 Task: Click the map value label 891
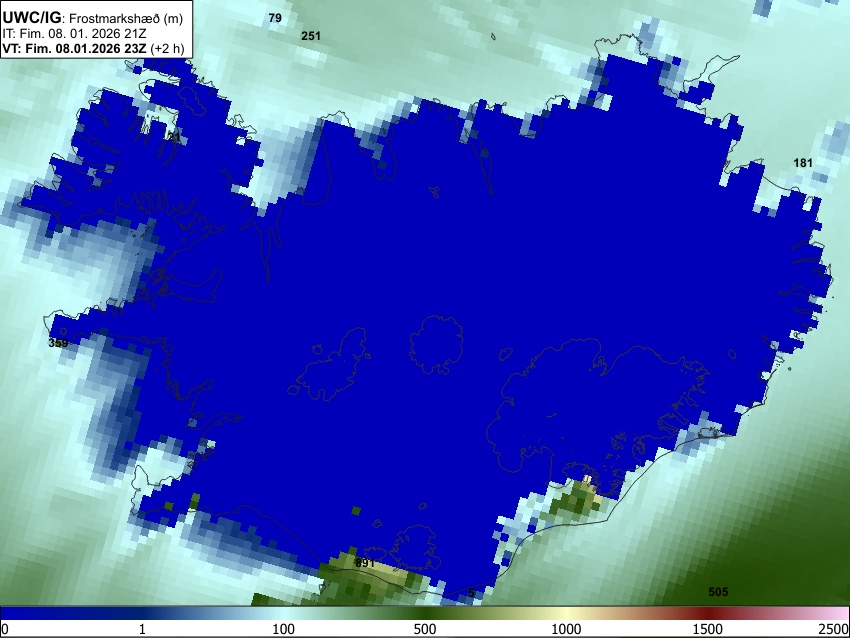tap(365, 563)
